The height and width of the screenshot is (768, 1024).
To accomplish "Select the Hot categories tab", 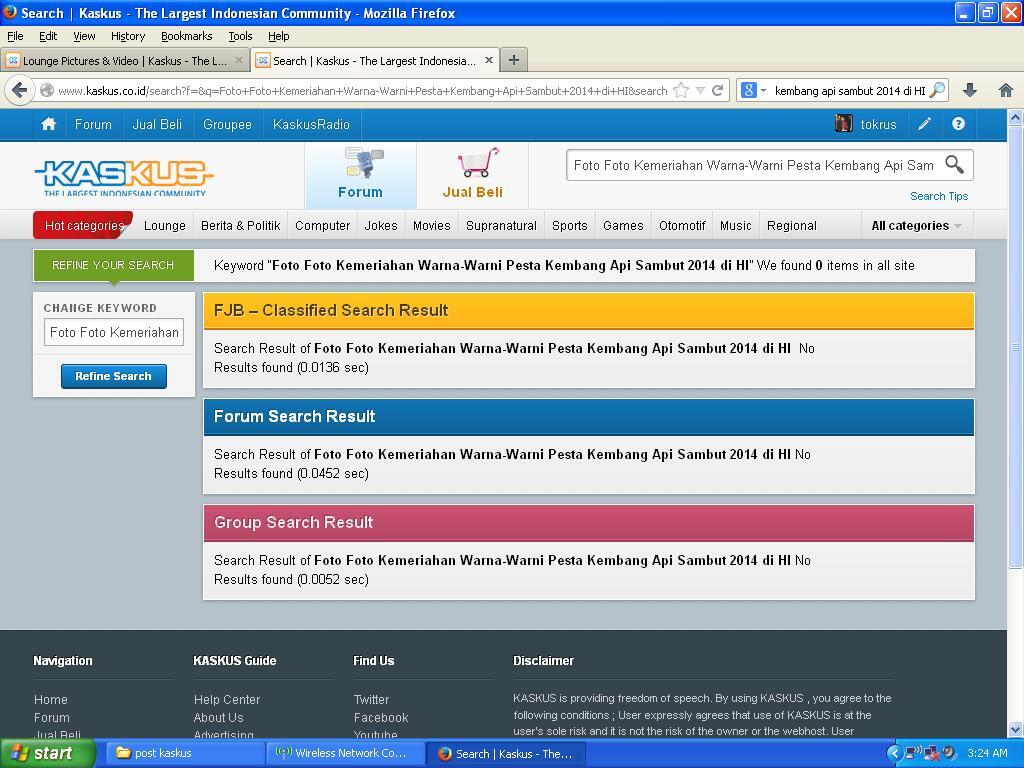I will (84, 225).
